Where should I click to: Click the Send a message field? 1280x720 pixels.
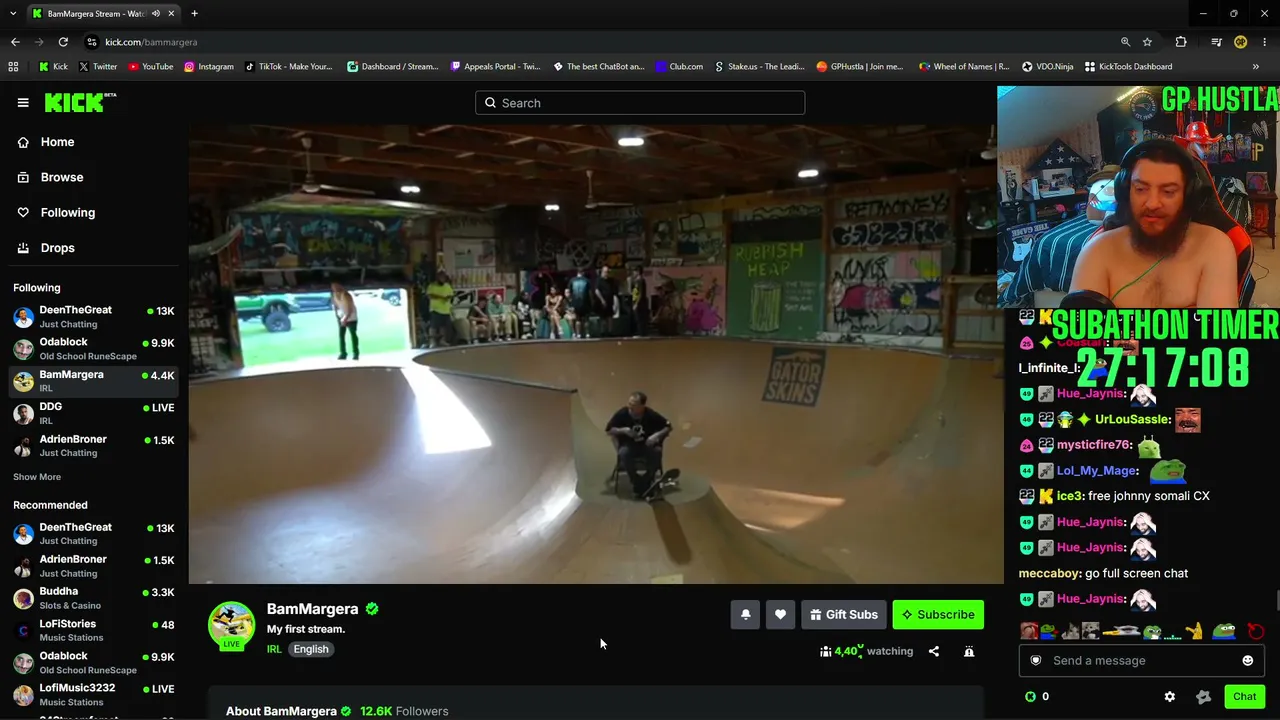[1140, 660]
